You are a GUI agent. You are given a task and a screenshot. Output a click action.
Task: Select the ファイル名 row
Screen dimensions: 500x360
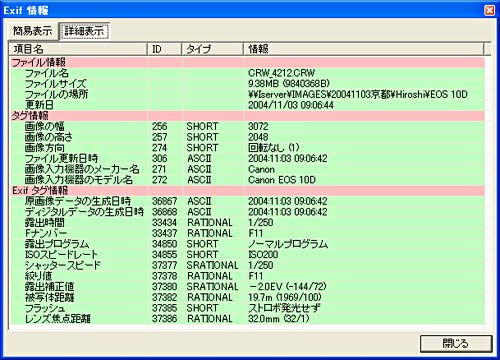(247, 73)
